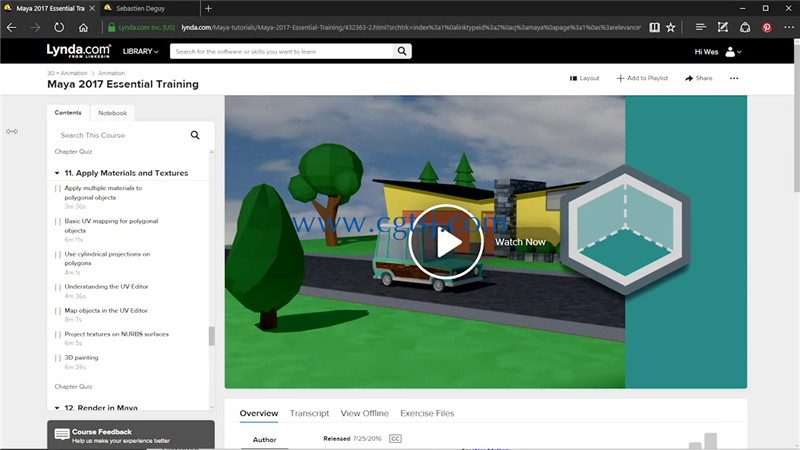This screenshot has width=800, height=450.
Task: Mark '3D painting' lesson as watched
Action: (58, 358)
